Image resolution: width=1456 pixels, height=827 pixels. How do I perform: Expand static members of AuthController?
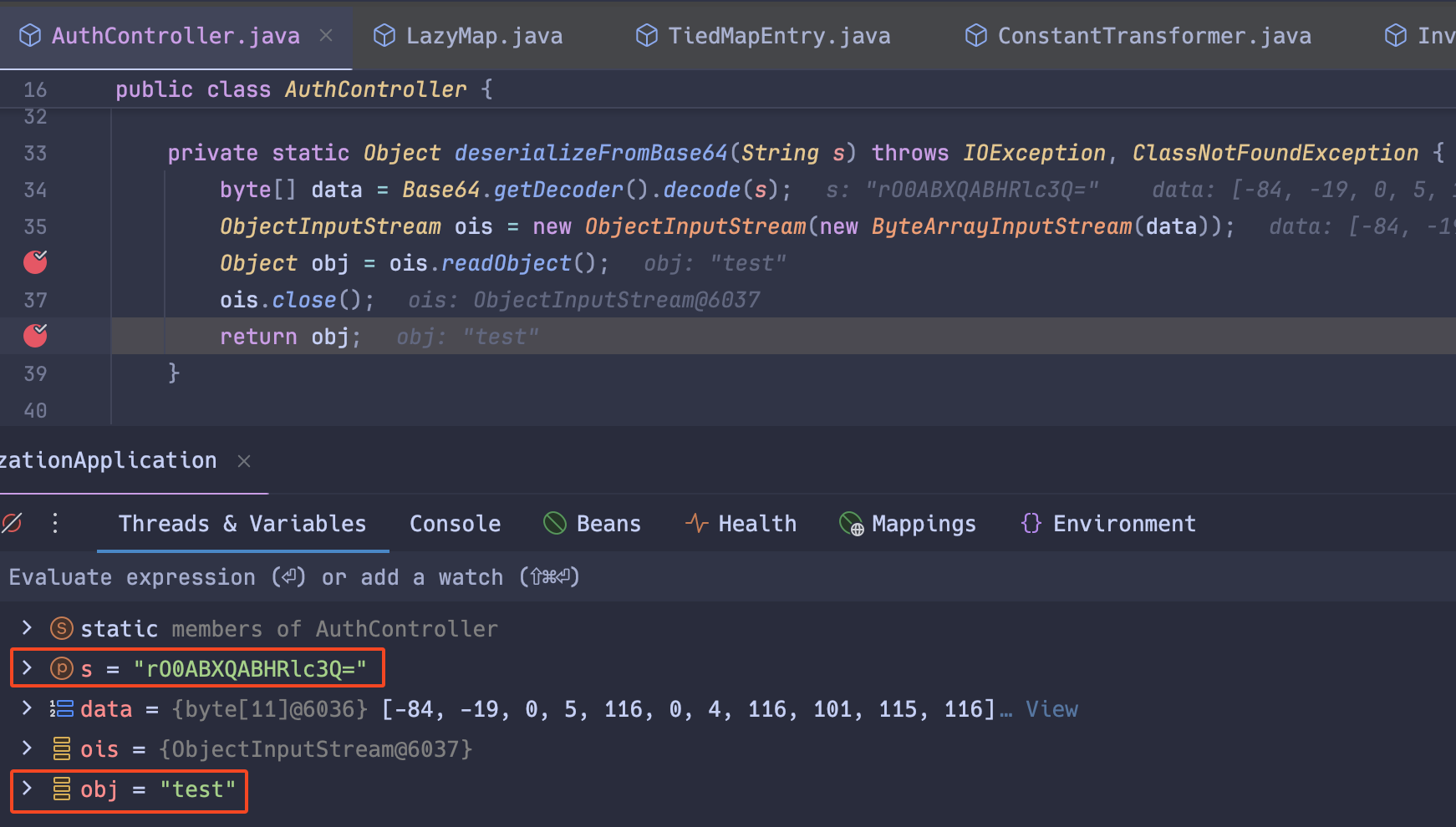pyautogui.click(x=26, y=628)
